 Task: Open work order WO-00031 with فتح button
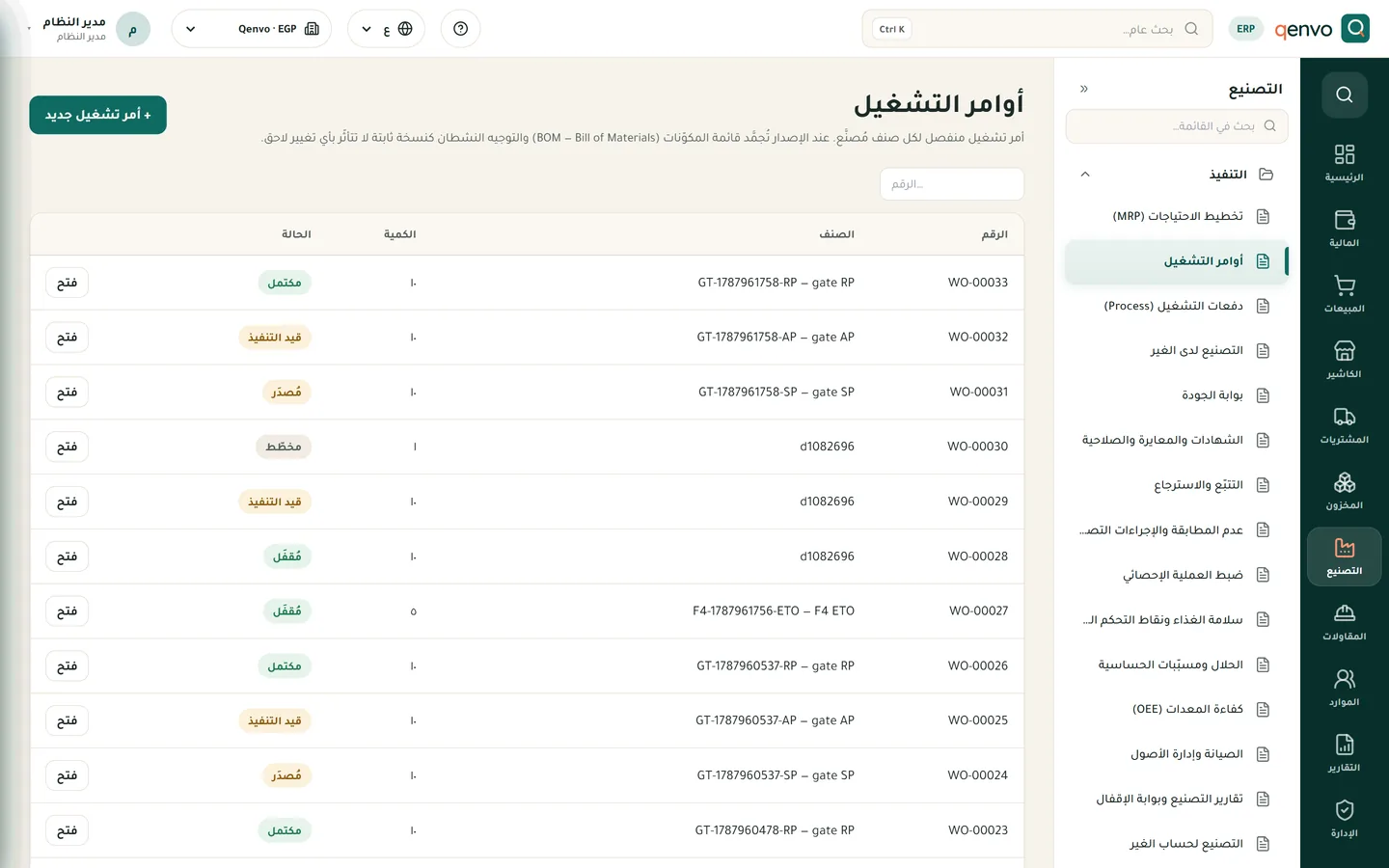pyautogui.click(x=67, y=393)
